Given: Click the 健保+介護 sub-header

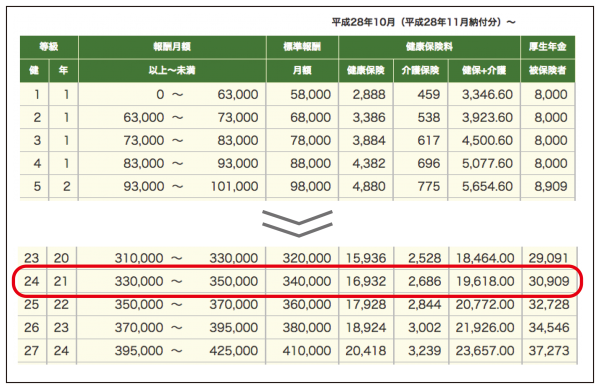Looking at the screenshot, I should coord(484,70).
